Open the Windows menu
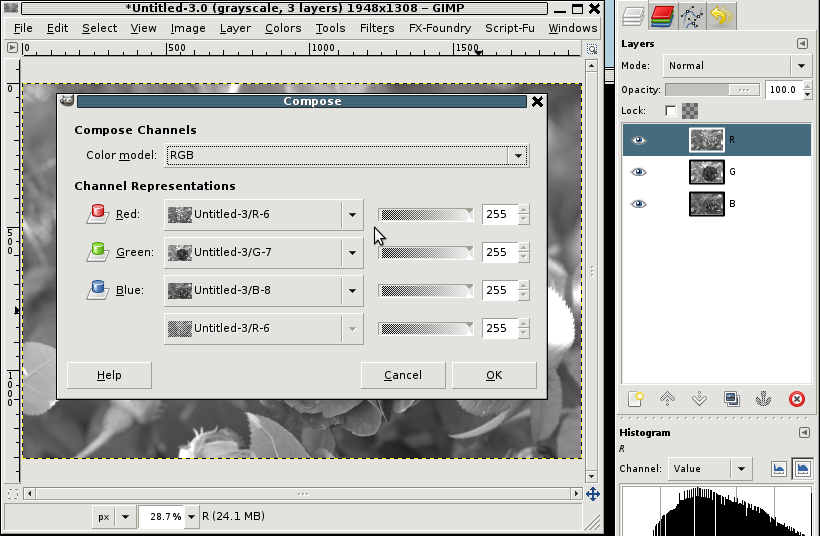This screenshot has width=820, height=536. pyautogui.click(x=573, y=28)
